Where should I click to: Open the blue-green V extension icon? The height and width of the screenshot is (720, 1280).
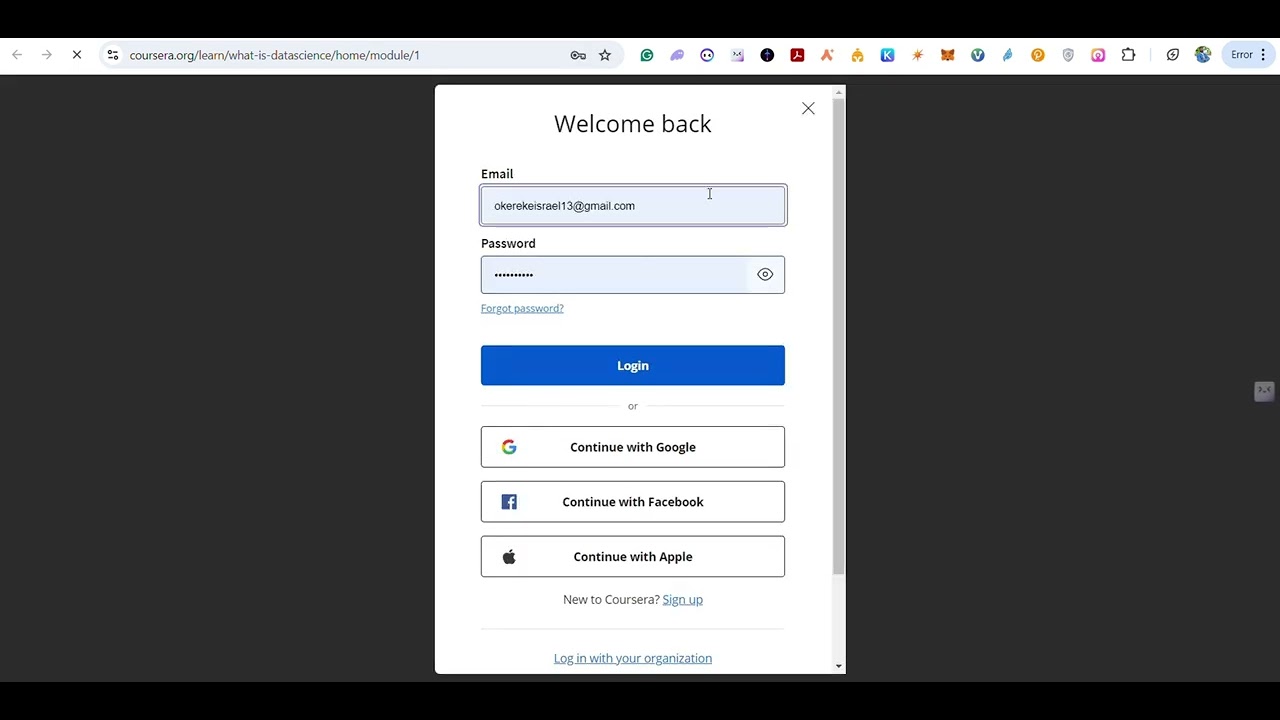977,55
